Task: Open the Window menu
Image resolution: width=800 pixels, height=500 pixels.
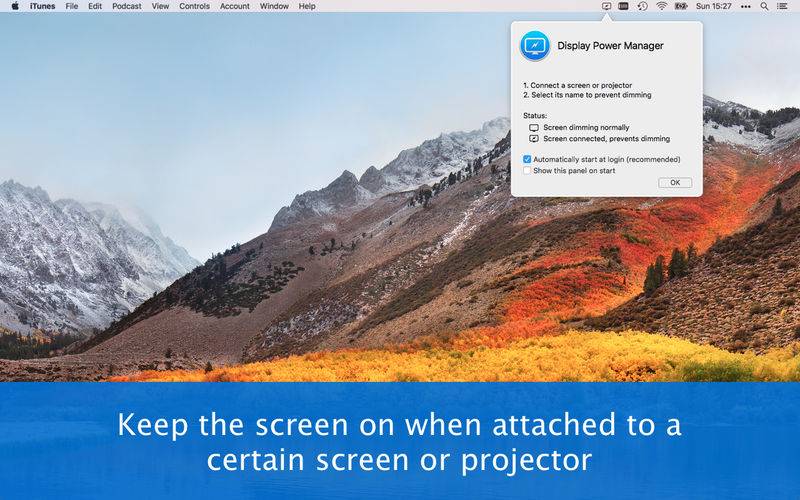Action: [274, 6]
